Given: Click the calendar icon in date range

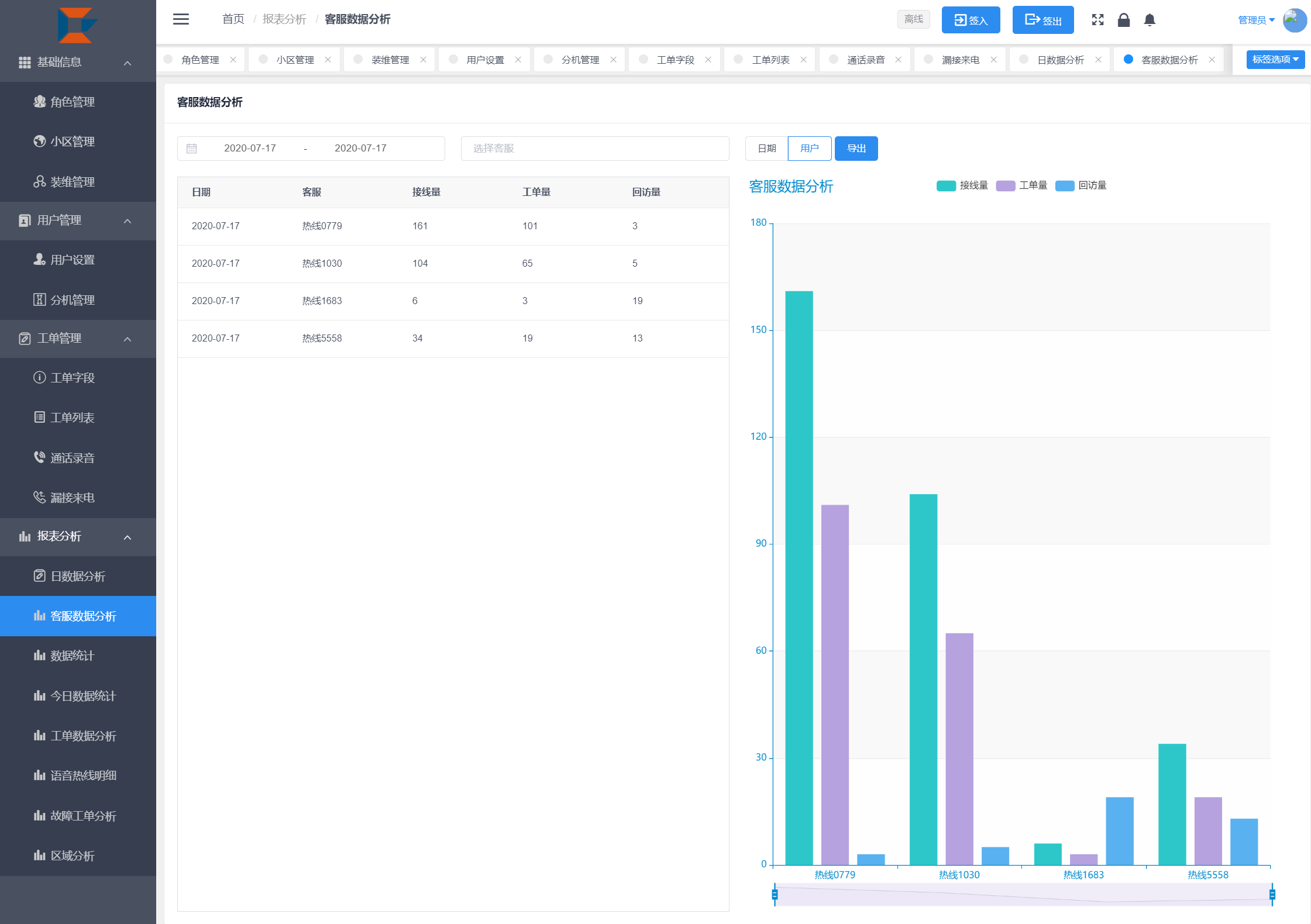Looking at the screenshot, I should (x=191, y=149).
